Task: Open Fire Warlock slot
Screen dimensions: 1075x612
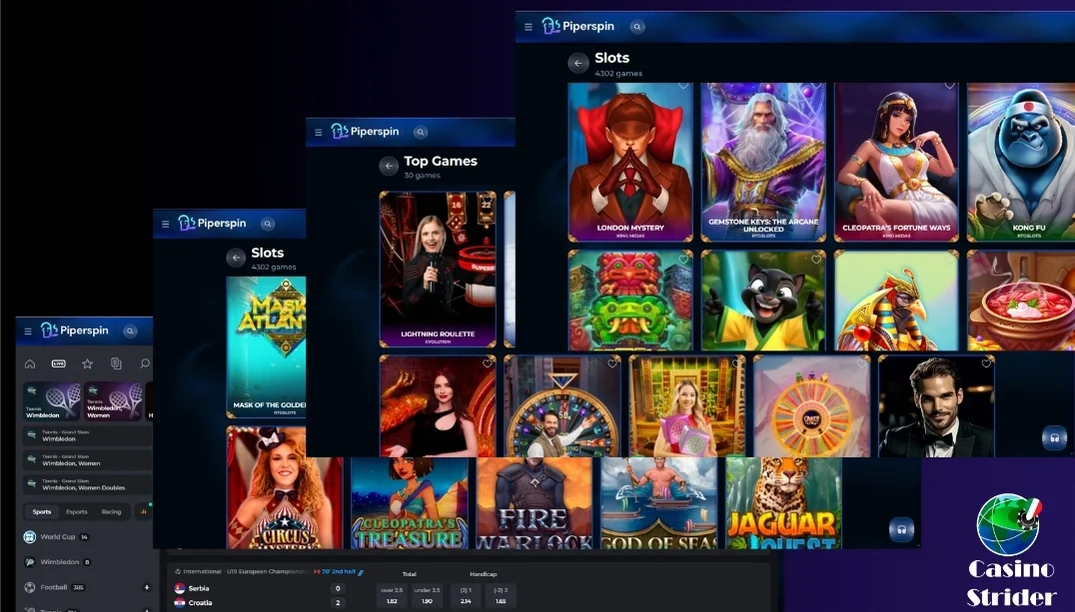Action: pos(534,503)
